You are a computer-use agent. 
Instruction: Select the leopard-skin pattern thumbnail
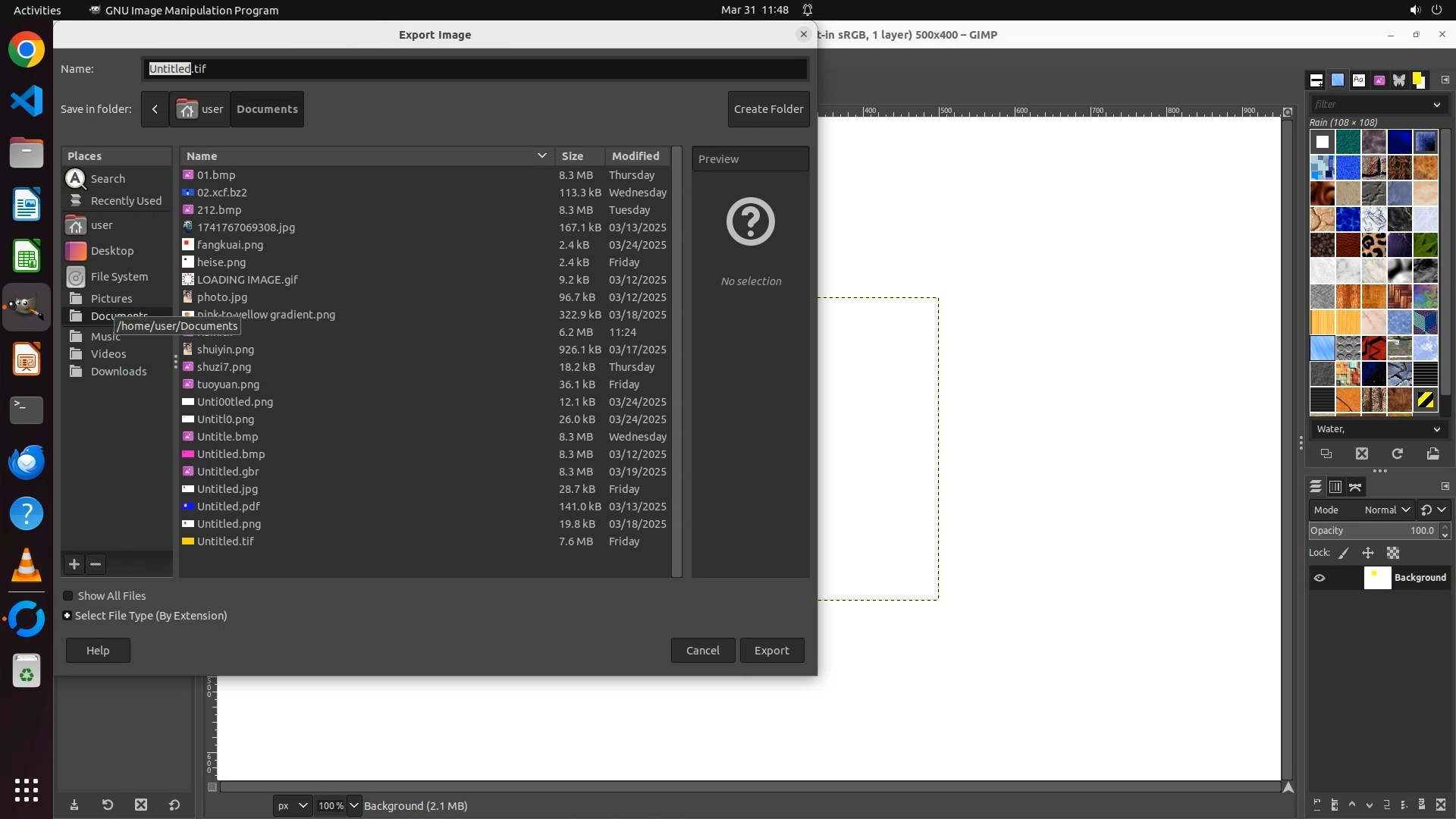pos(1373,245)
